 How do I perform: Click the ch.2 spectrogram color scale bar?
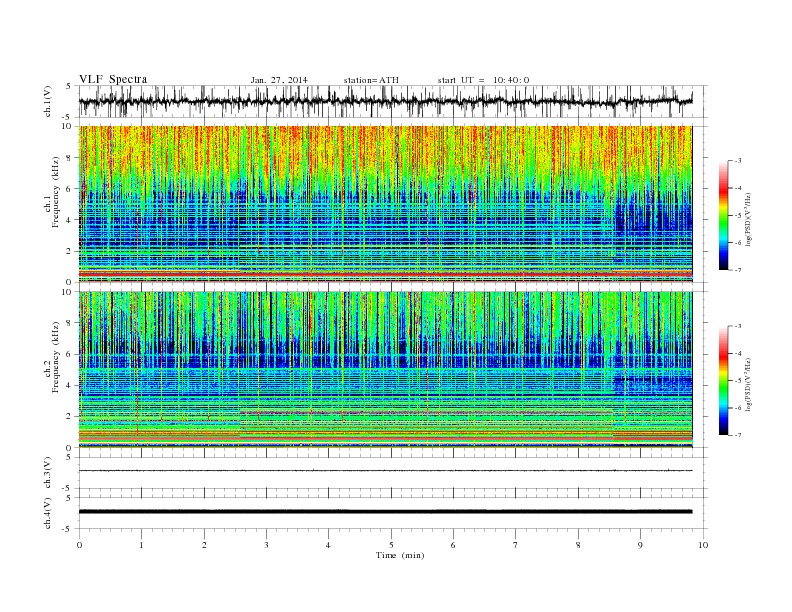point(723,381)
